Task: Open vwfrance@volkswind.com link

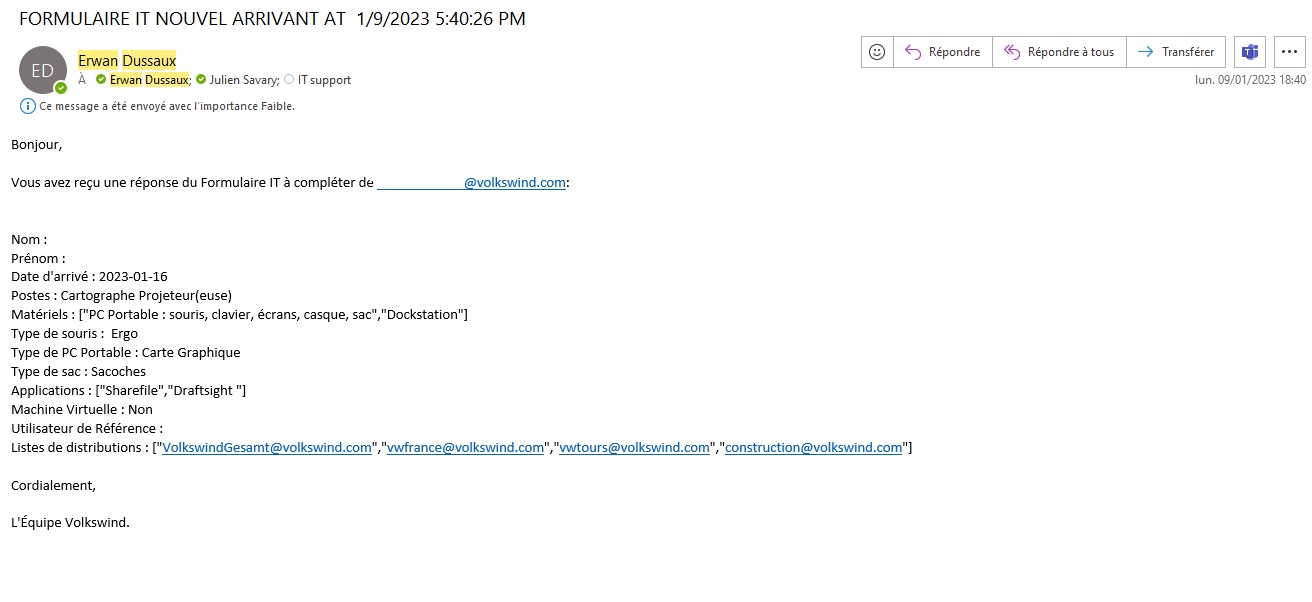Action: [x=465, y=448]
